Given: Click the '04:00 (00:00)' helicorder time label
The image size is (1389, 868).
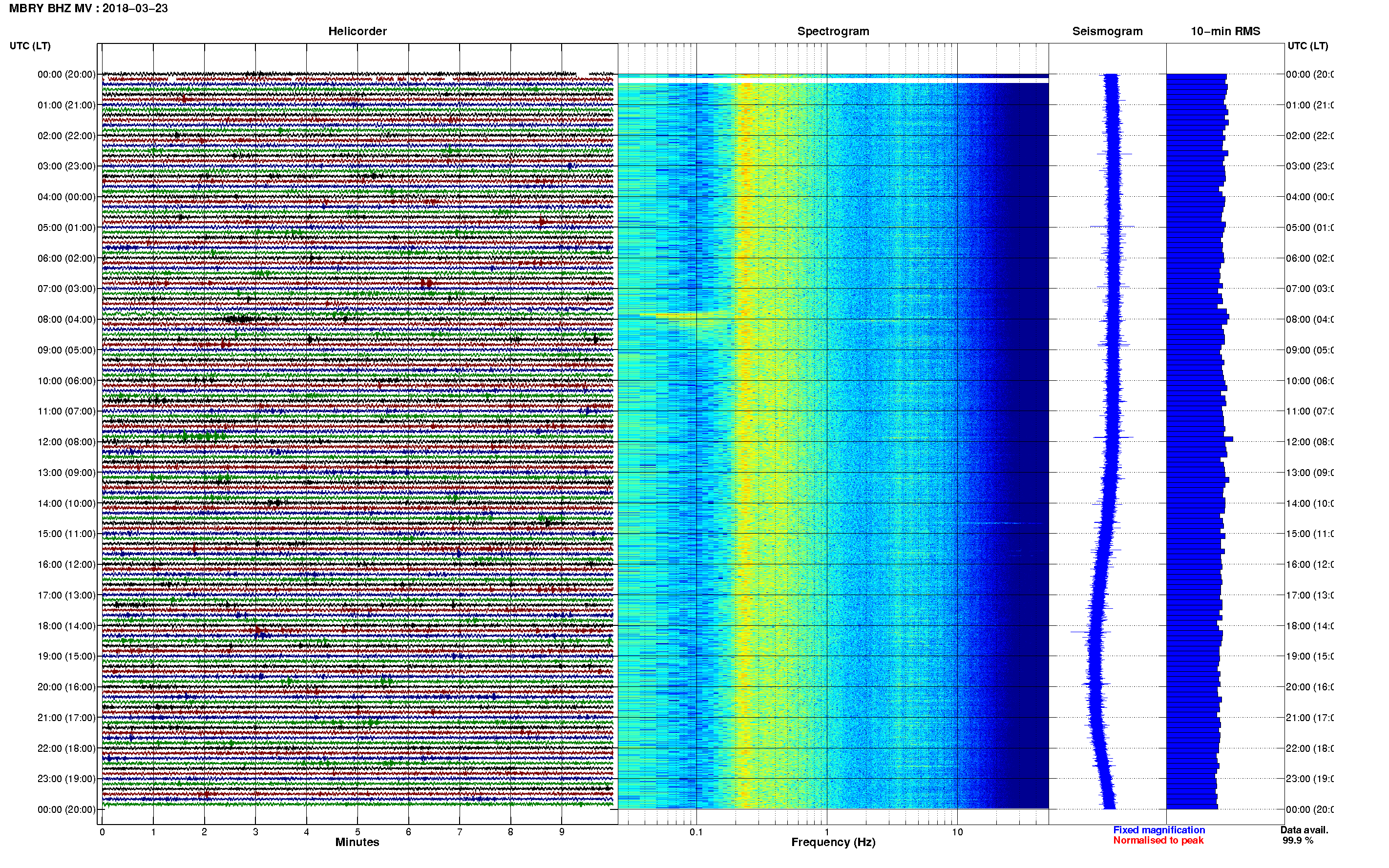Looking at the screenshot, I should pos(66,197).
